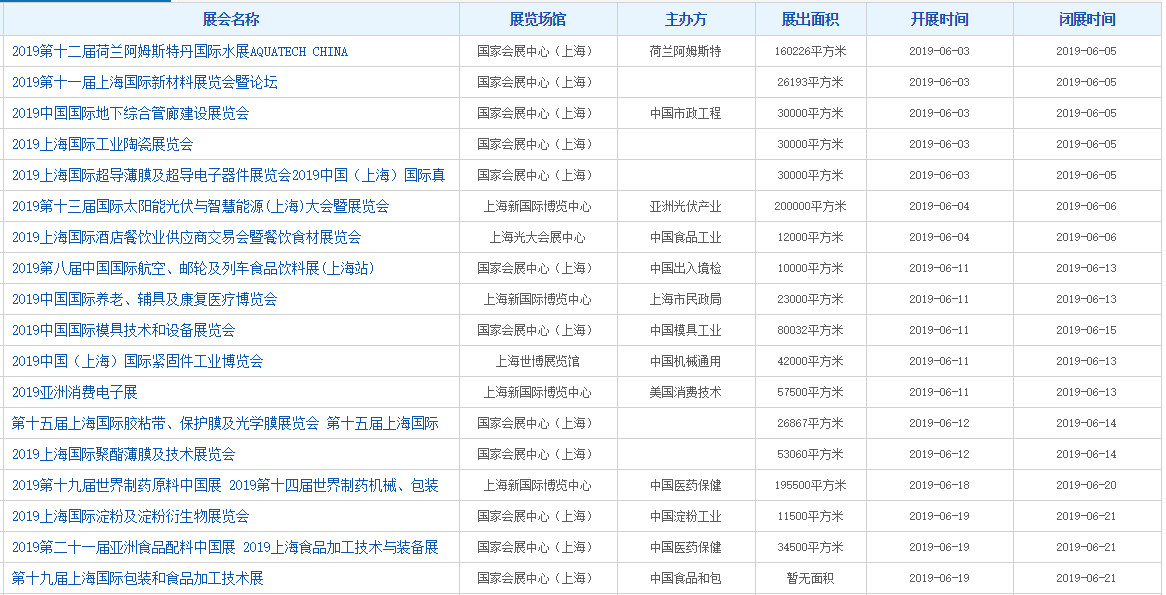
Task: Open 2019上海国际工业陶瓷展览会 link
Action: 103,144
